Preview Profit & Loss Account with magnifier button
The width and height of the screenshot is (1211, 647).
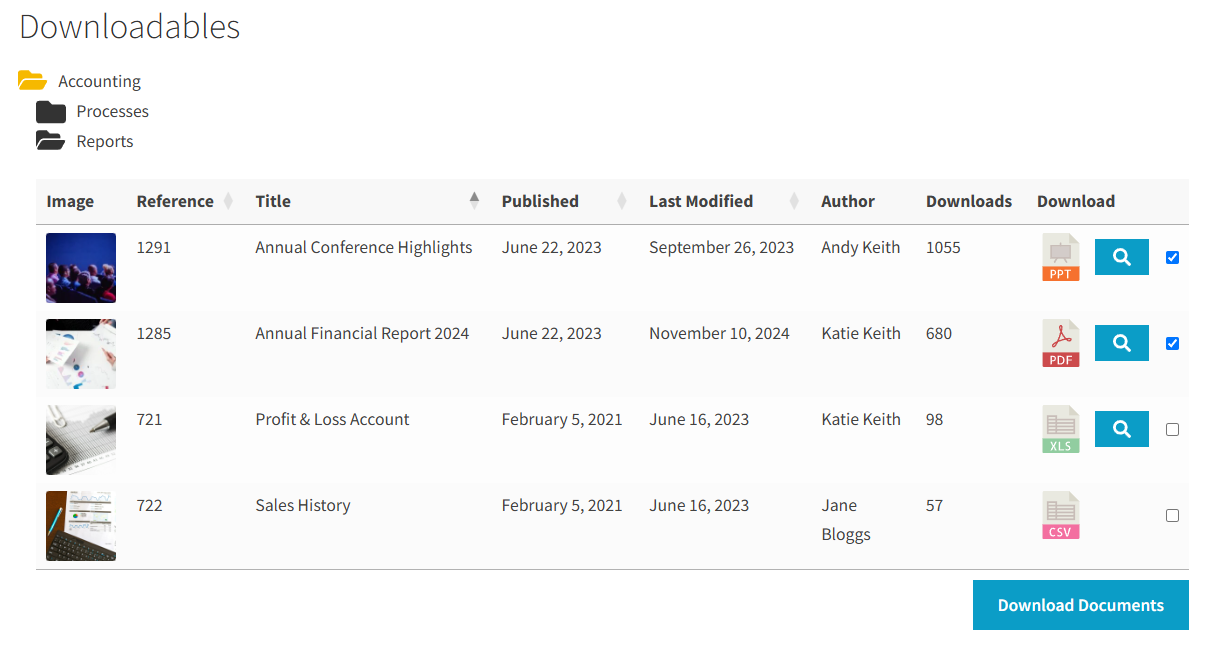[1121, 430]
